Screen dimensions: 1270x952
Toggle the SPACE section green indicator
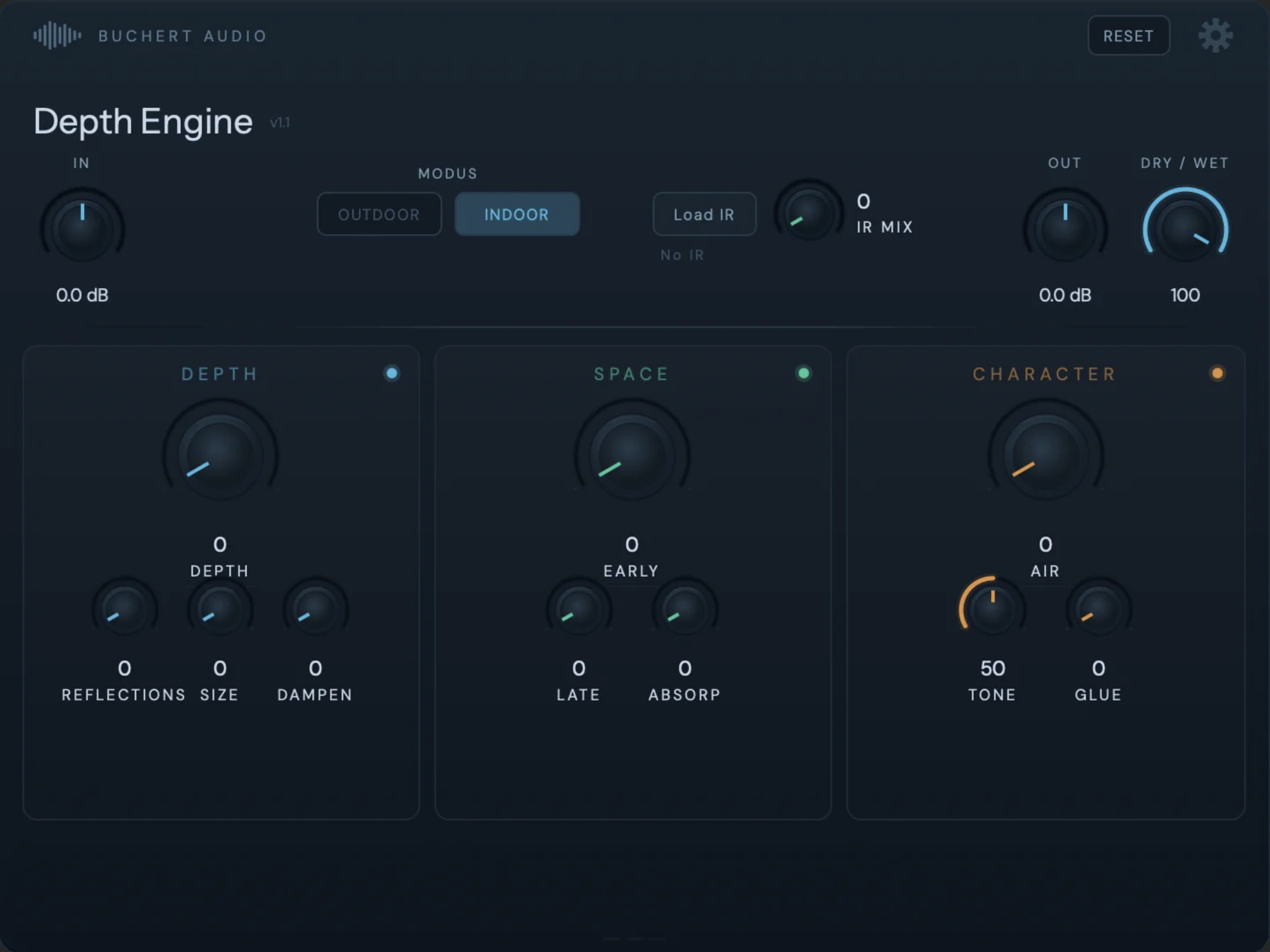pos(804,373)
